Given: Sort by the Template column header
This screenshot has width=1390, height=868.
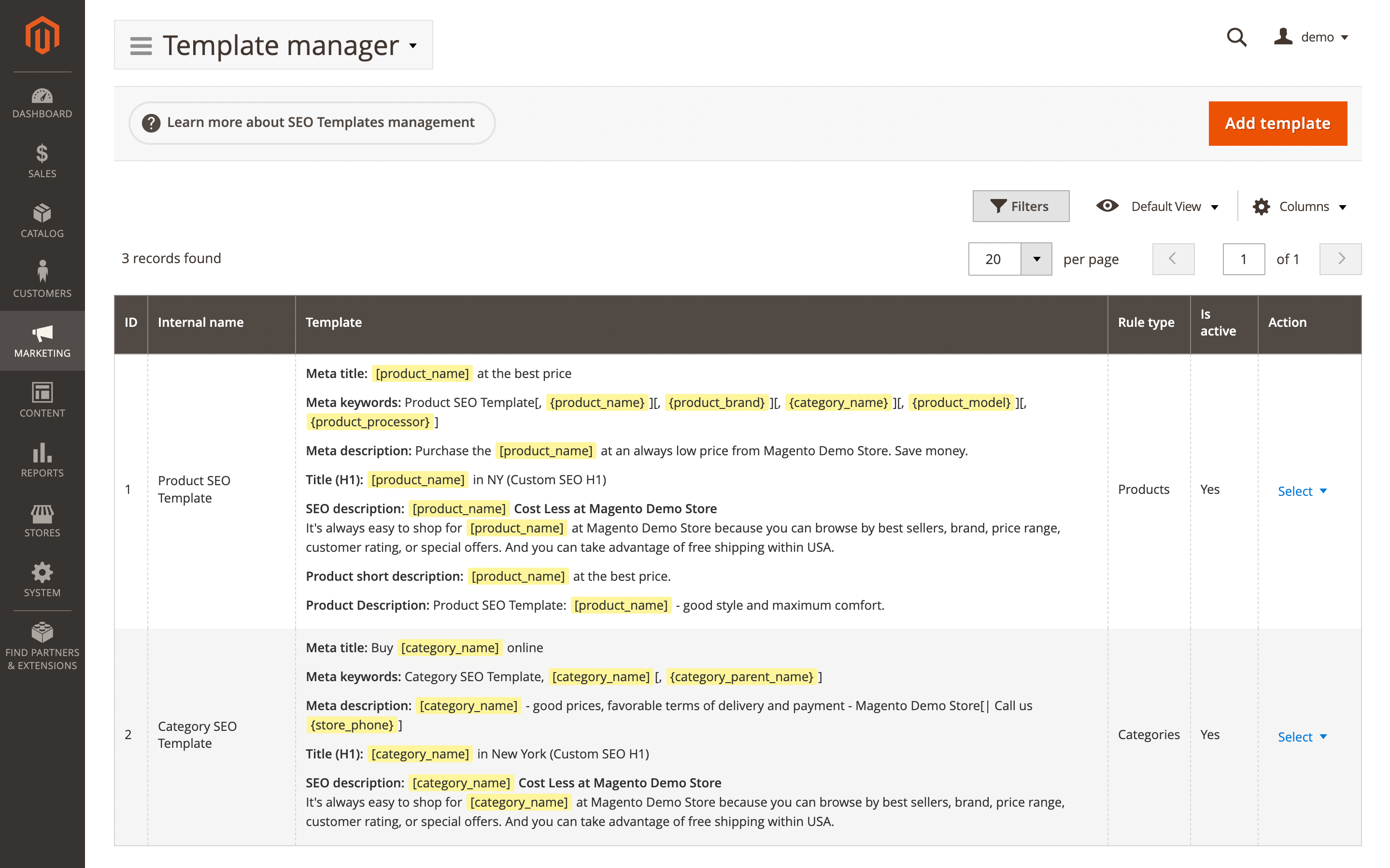Looking at the screenshot, I should (x=701, y=324).
